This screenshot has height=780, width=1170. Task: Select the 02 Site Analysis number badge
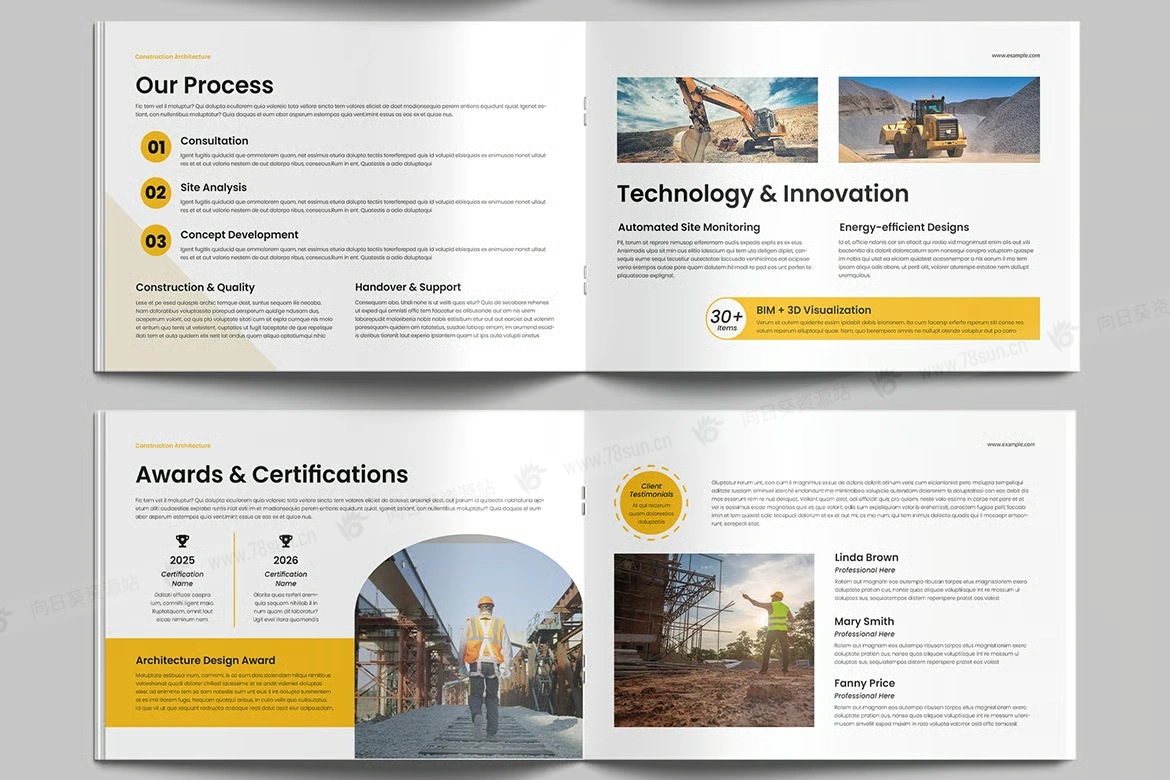tap(156, 193)
